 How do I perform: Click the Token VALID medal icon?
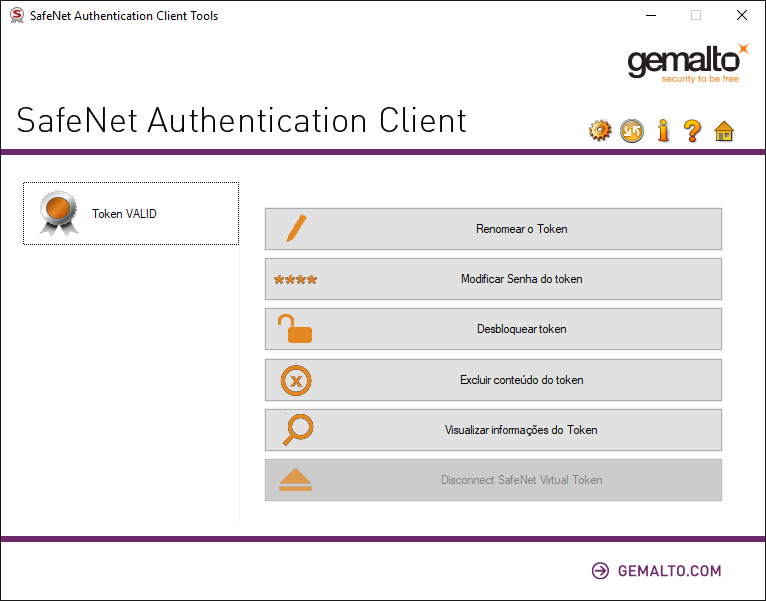pos(57,213)
